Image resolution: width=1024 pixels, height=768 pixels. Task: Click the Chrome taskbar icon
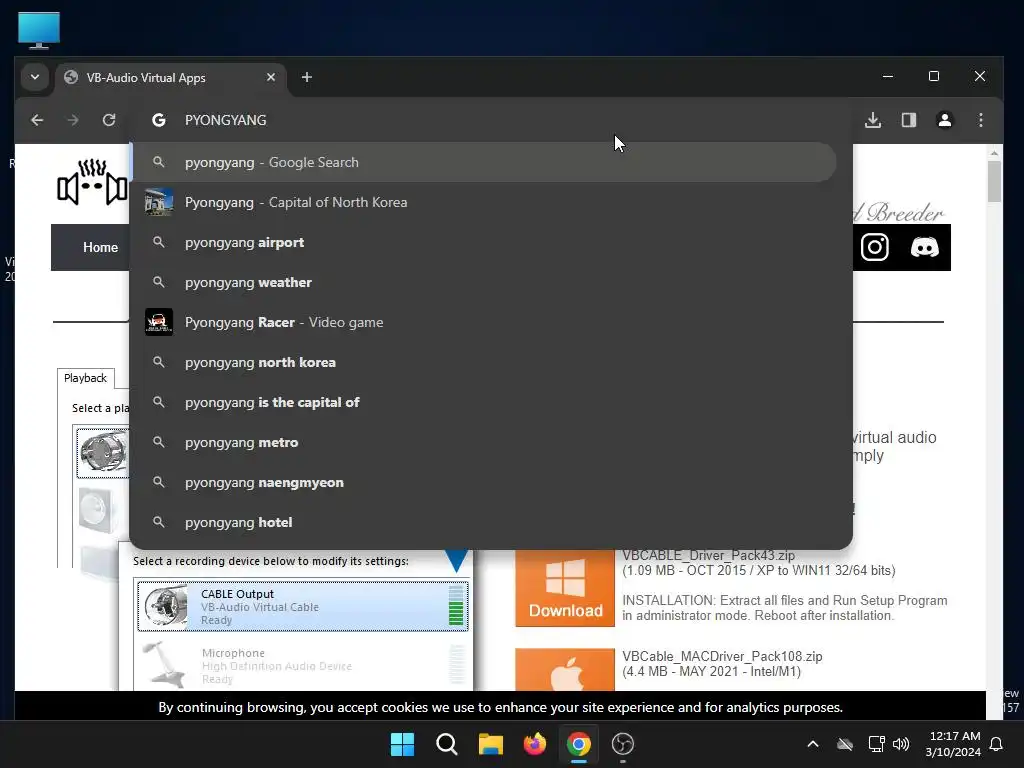[x=579, y=744]
